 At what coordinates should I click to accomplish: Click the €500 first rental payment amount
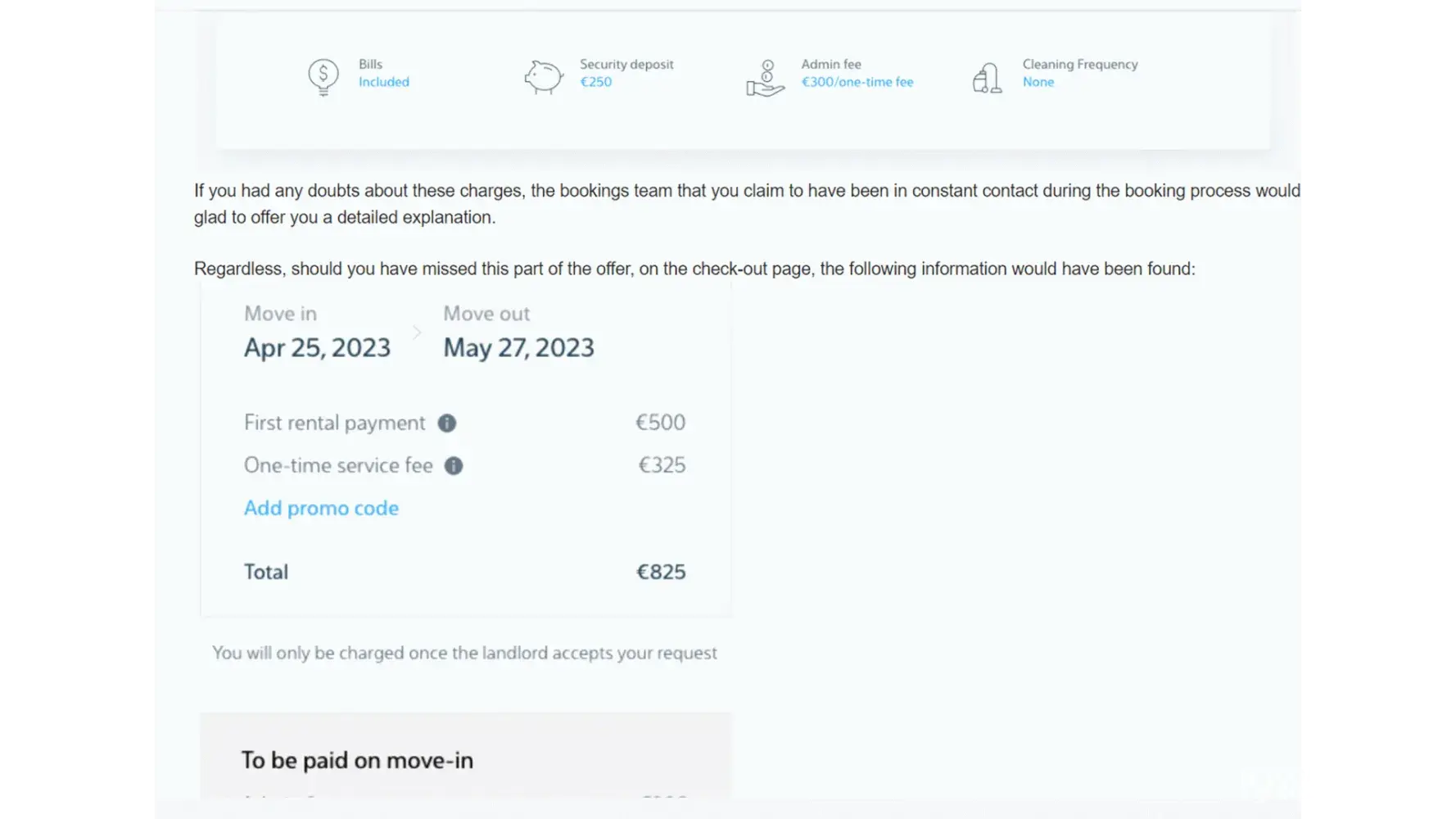coord(660,423)
